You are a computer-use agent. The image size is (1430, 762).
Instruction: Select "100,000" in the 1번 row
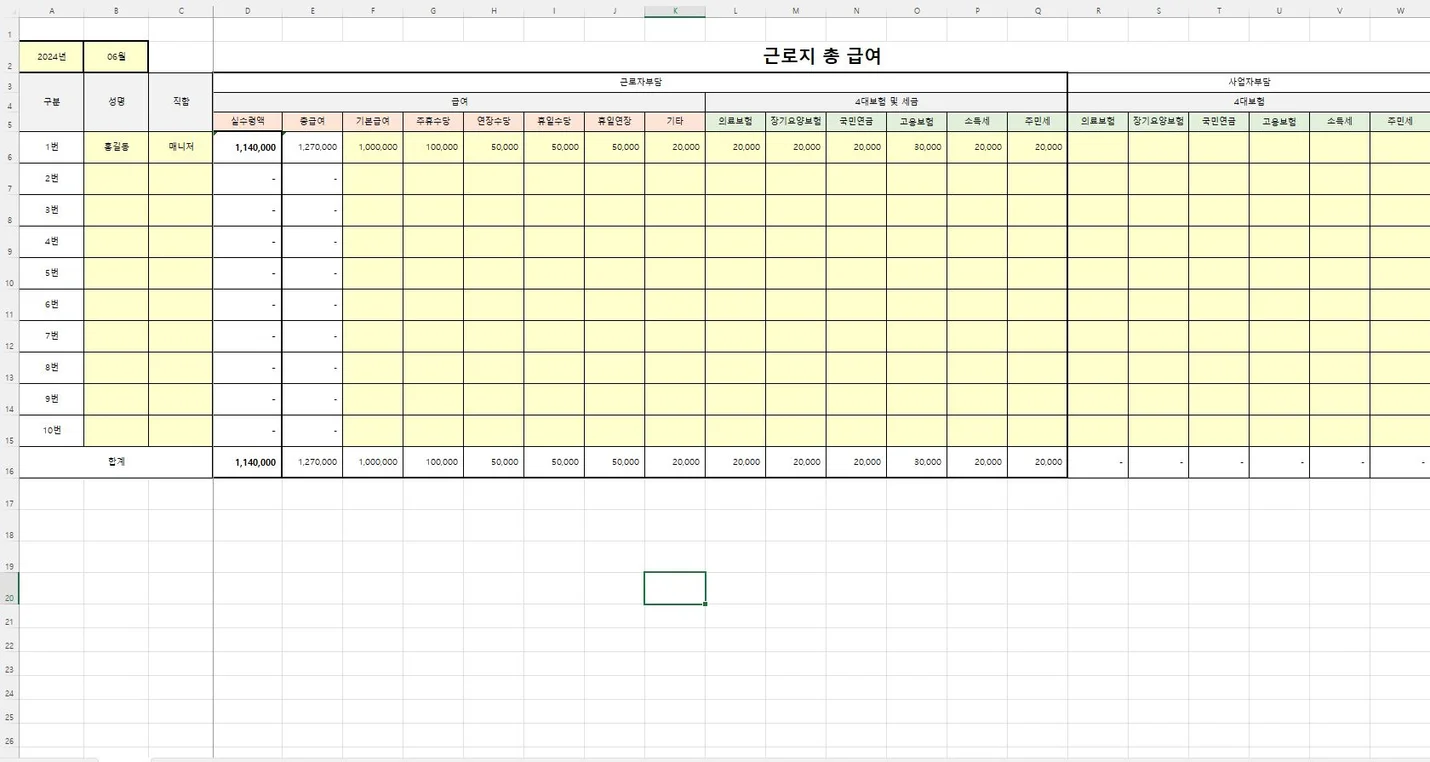[433, 147]
